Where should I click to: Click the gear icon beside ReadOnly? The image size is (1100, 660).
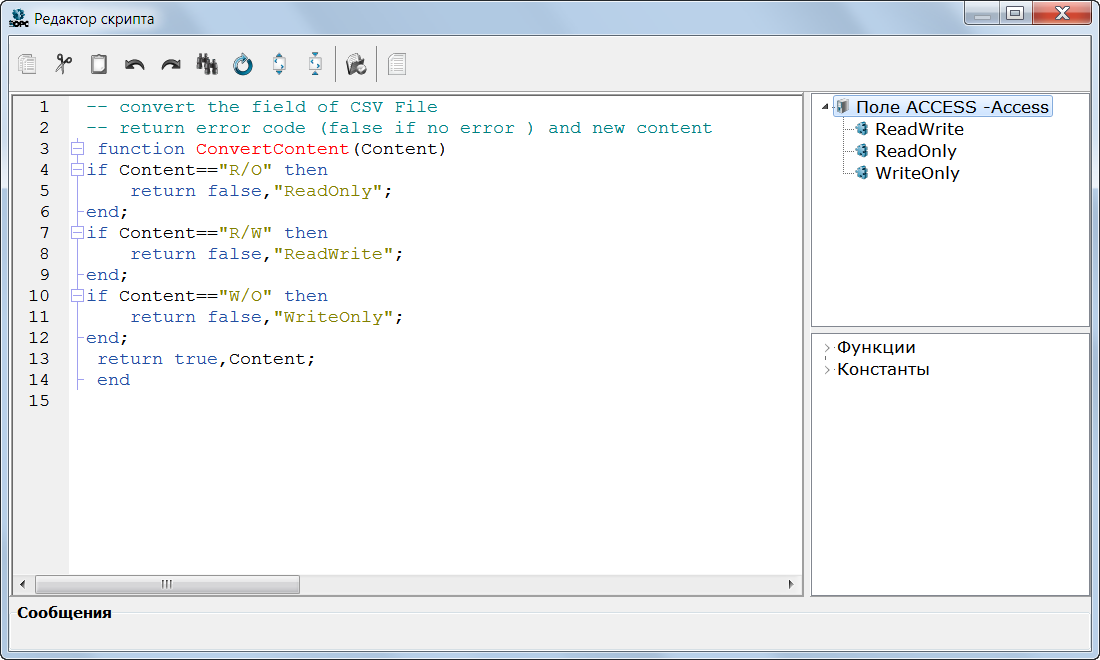pos(862,150)
